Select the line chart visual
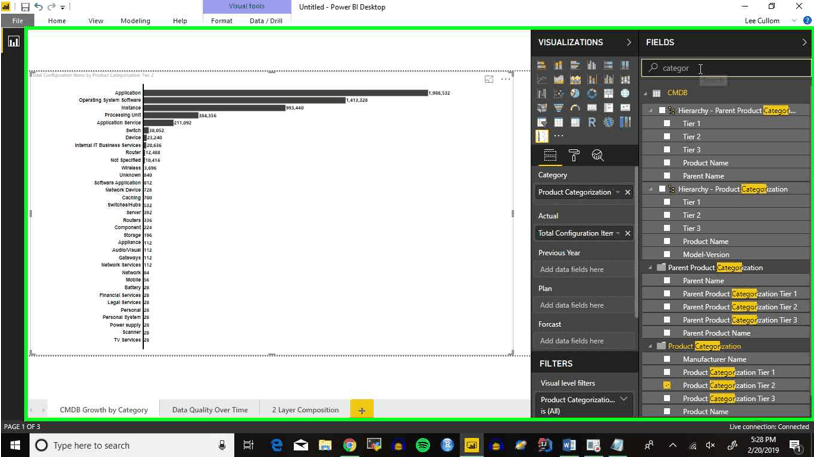This screenshot has height=457, width=814. 541,79
